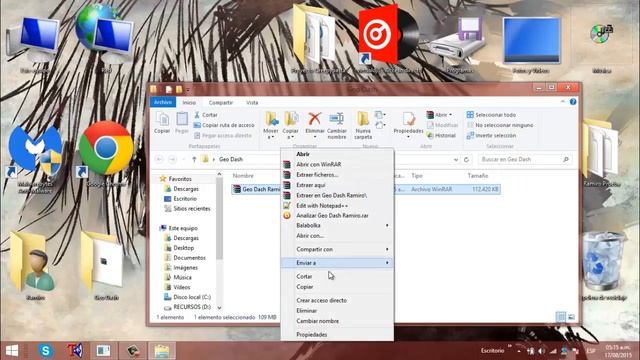Screen dimensions: 640x360
Task: Open the Archivo tab
Action: click(163, 102)
